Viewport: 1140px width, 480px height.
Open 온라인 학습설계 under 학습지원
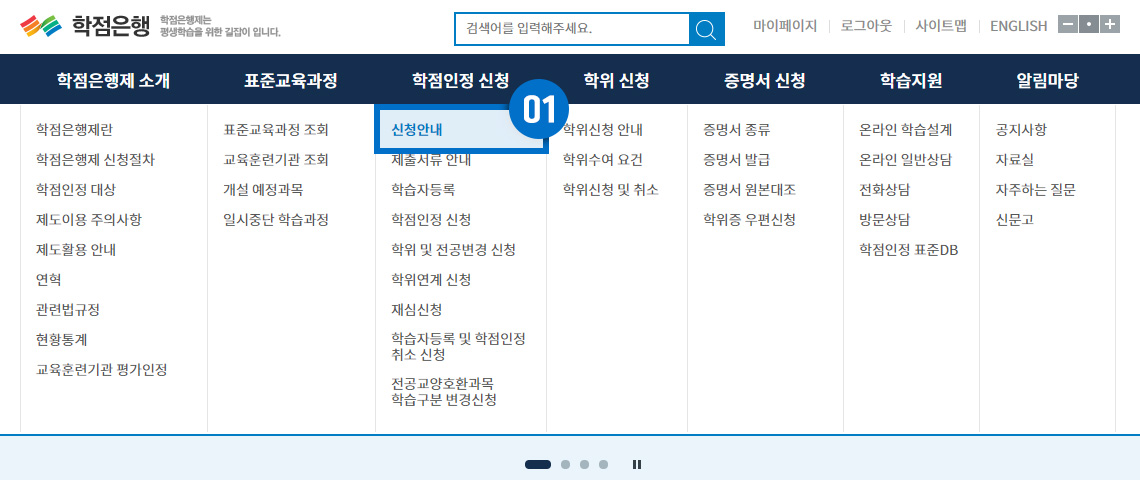click(x=905, y=130)
